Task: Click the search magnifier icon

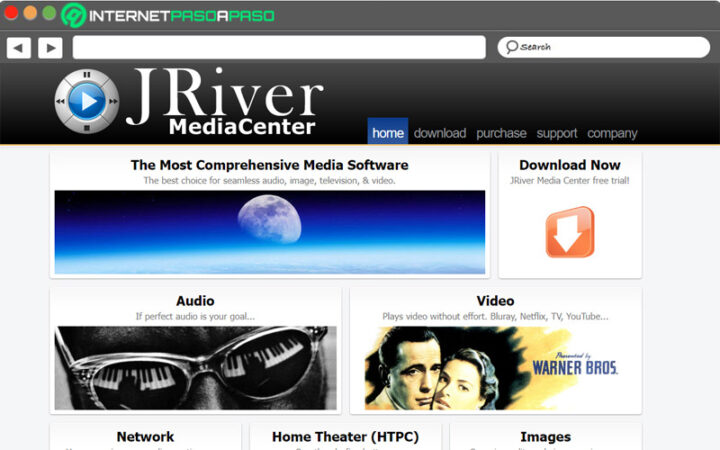Action: point(511,47)
